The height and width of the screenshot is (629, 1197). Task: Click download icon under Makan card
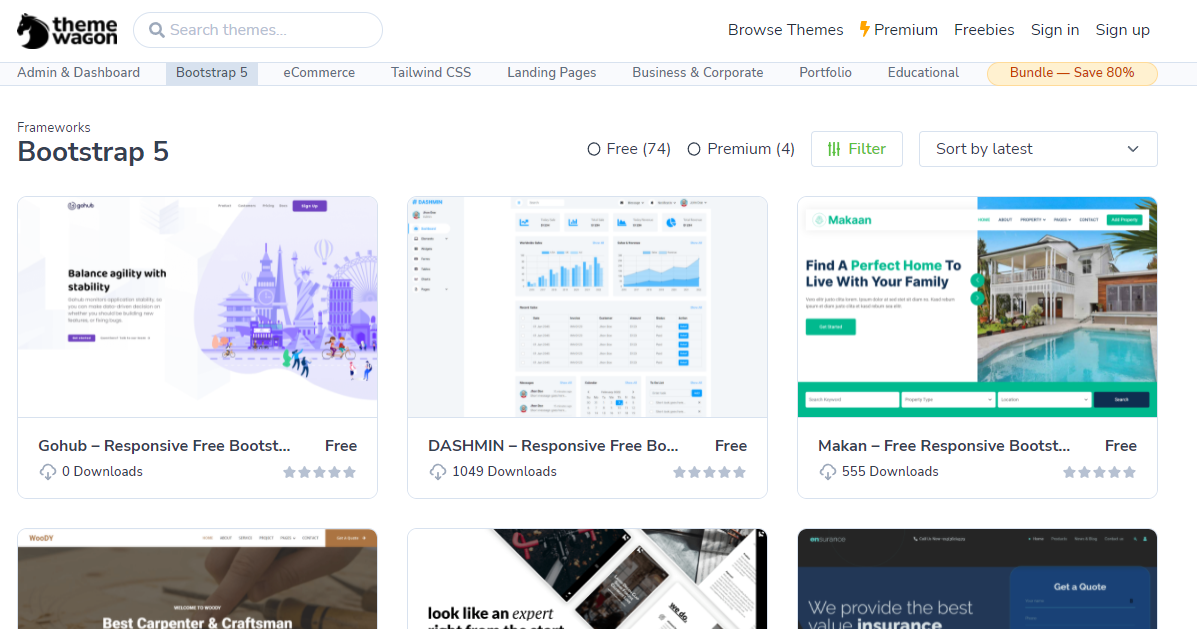[828, 472]
